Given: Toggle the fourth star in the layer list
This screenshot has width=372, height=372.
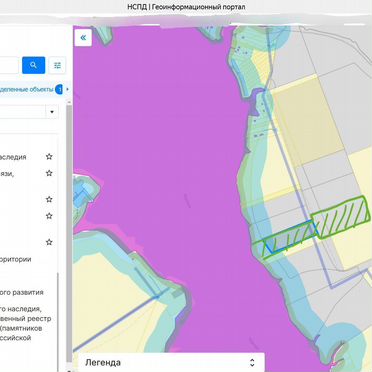Looking at the screenshot, I should pyautogui.click(x=49, y=216).
